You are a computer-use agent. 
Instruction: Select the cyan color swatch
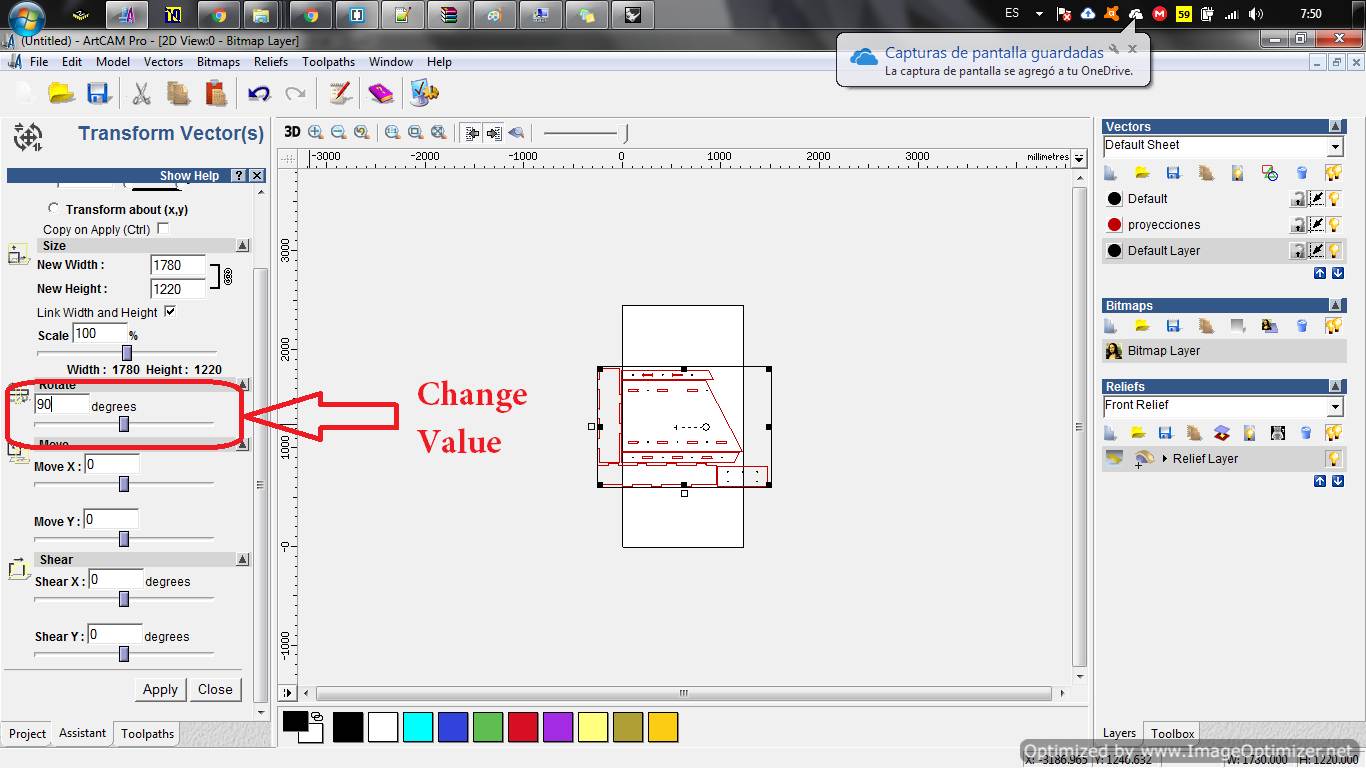point(418,727)
